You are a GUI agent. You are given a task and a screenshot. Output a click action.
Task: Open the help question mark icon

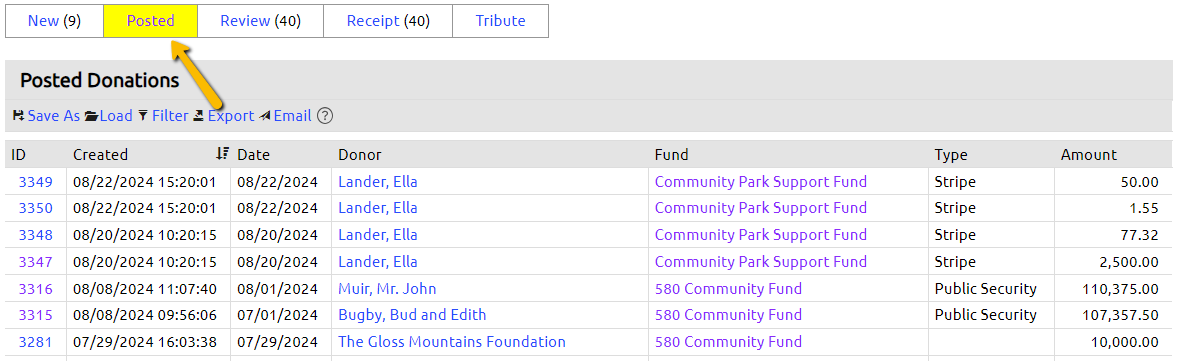(325, 116)
